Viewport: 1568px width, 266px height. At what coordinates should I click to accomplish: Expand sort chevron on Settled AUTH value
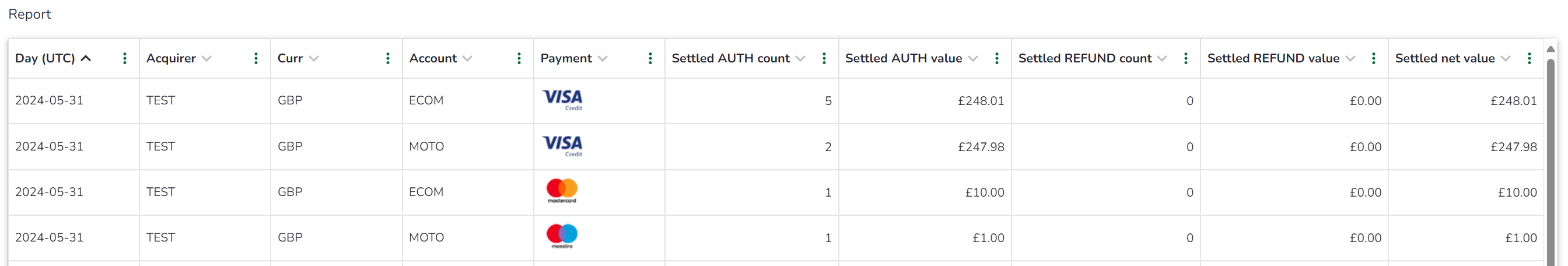[974, 58]
